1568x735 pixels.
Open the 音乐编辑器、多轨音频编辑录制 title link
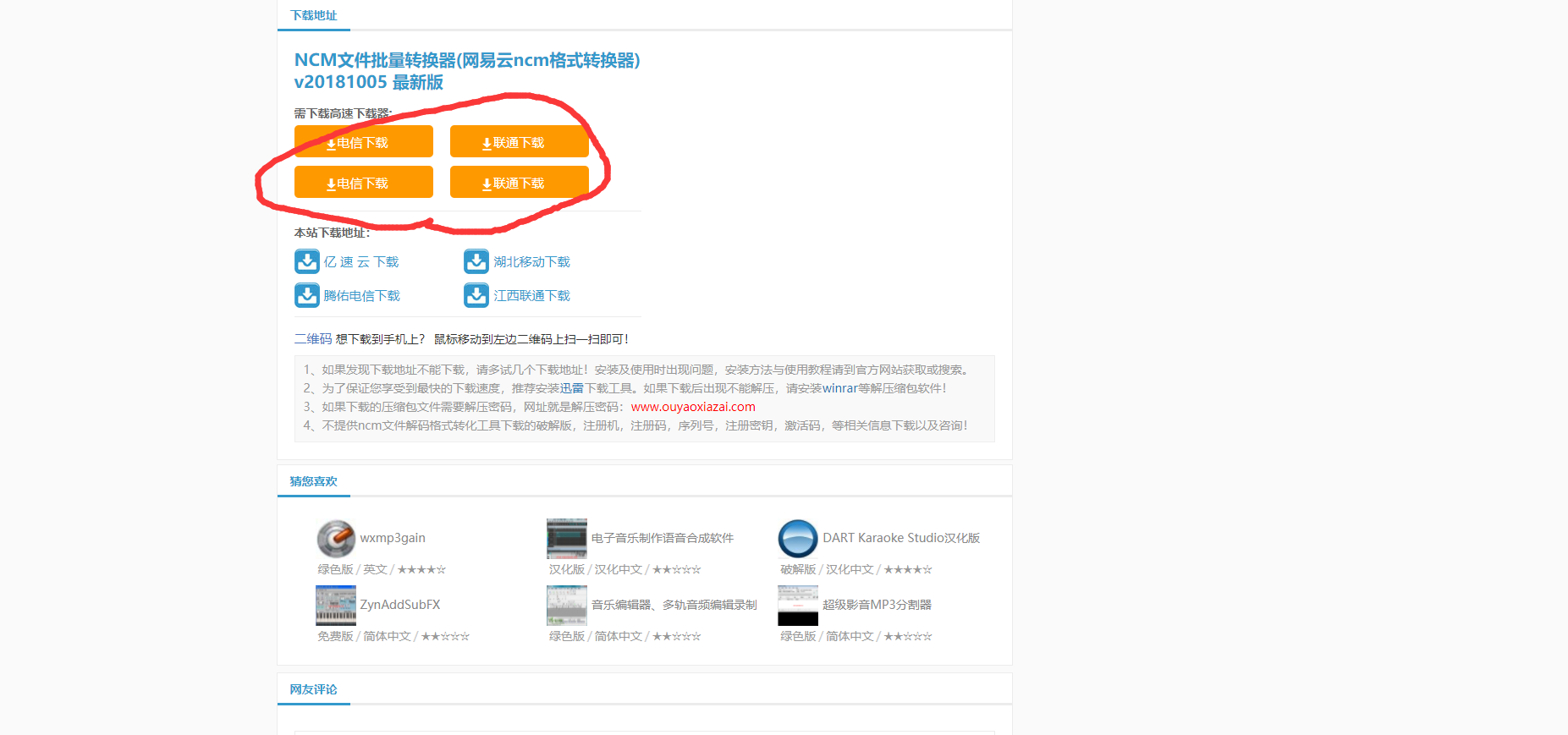[674, 605]
